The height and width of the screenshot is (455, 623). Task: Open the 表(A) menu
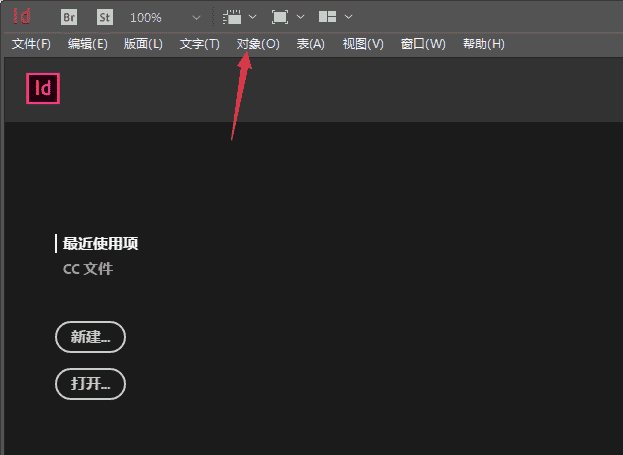[x=311, y=44]
